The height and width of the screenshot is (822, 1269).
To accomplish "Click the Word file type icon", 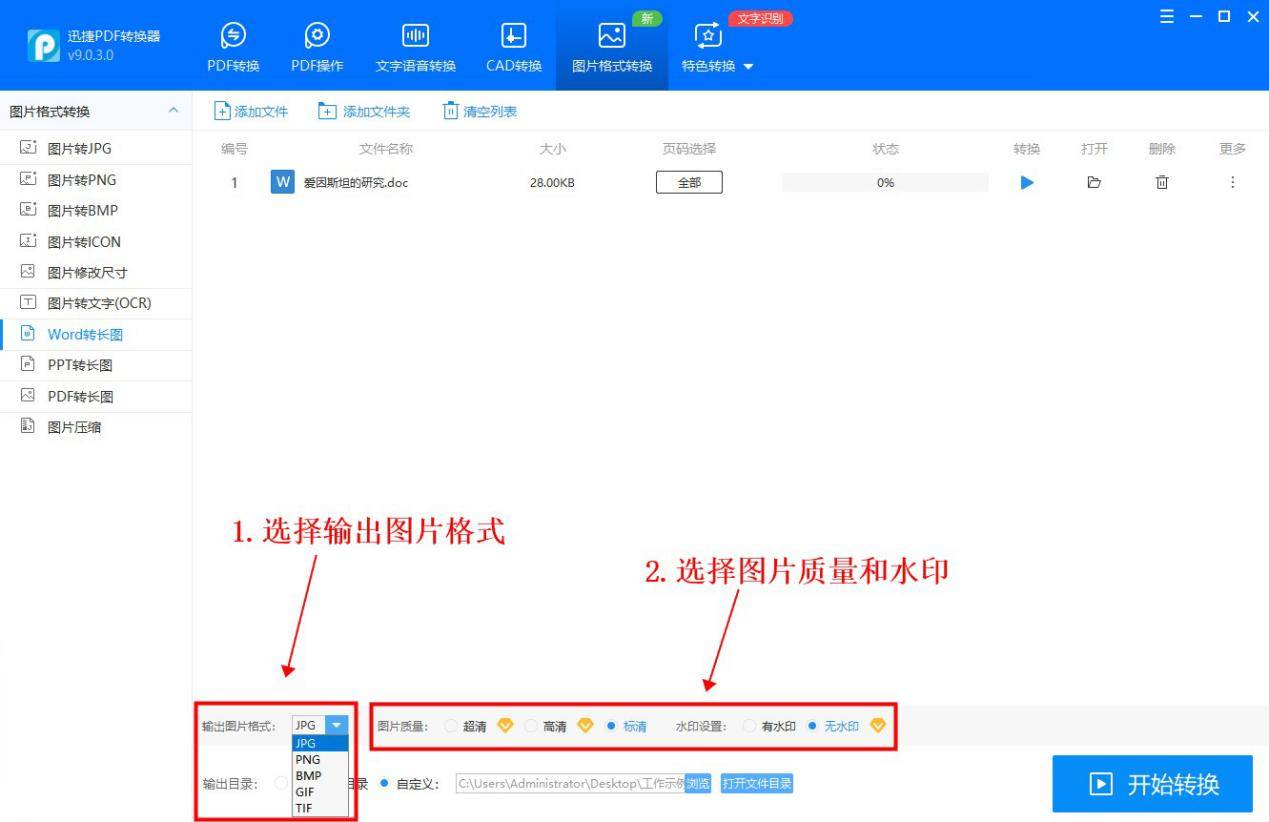I will pos(283,182).
